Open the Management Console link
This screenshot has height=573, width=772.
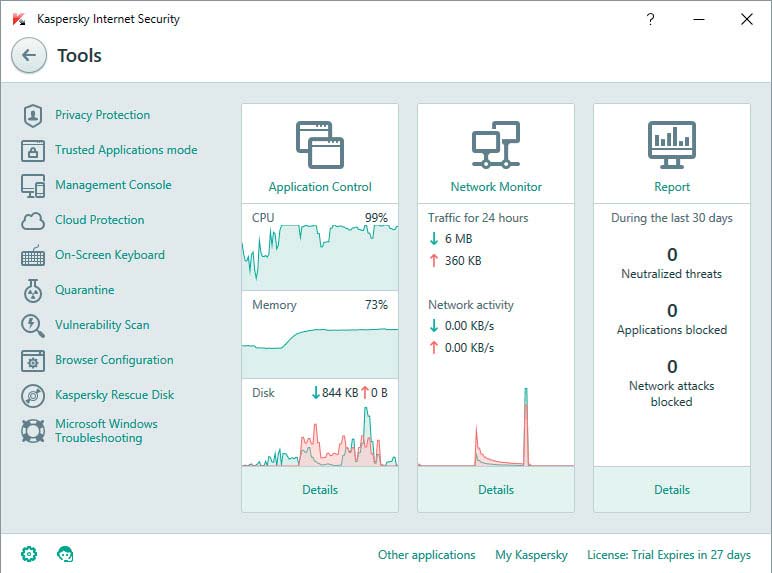[113, 185]
